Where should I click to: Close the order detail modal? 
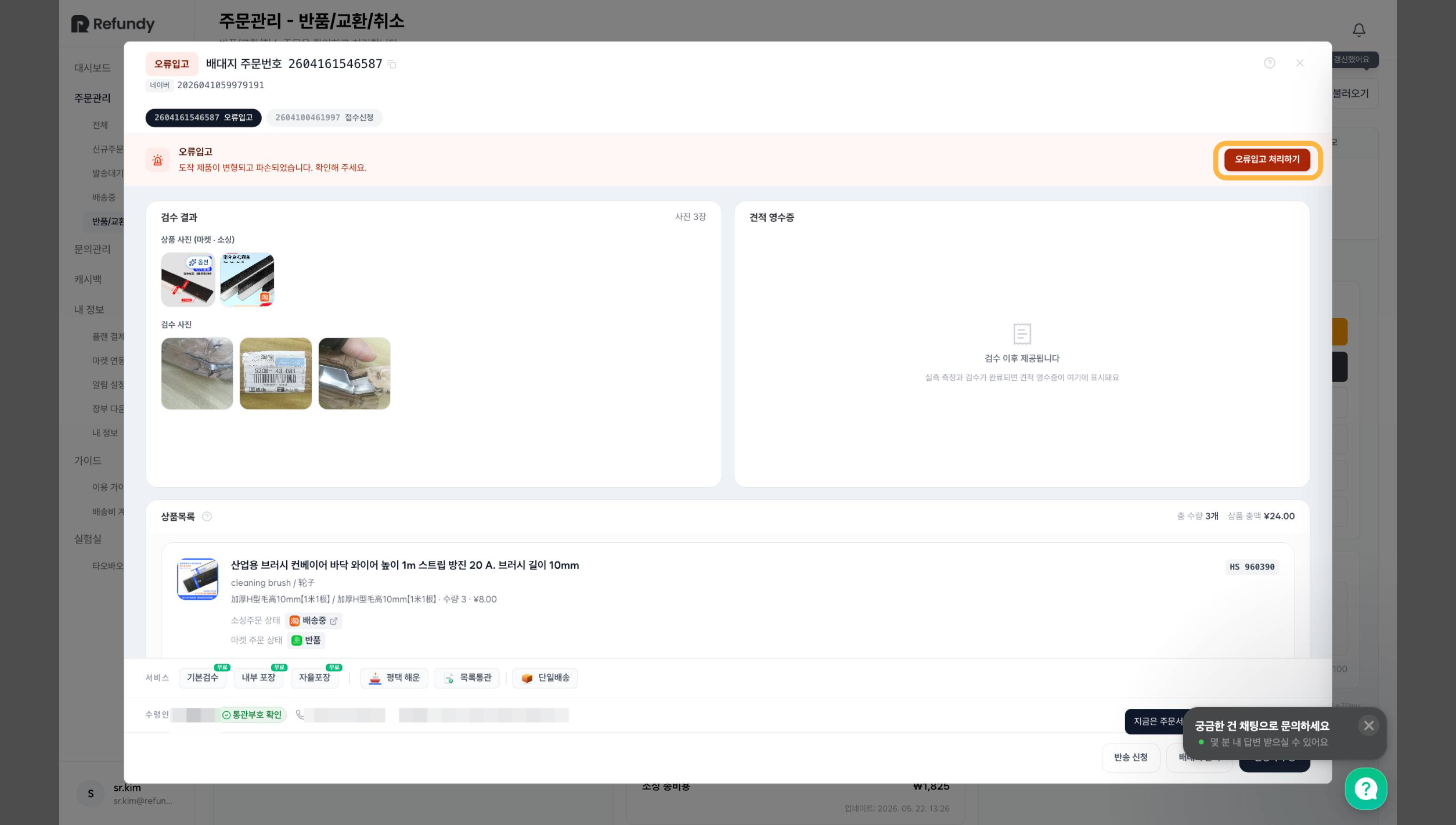click(1300, 63)
